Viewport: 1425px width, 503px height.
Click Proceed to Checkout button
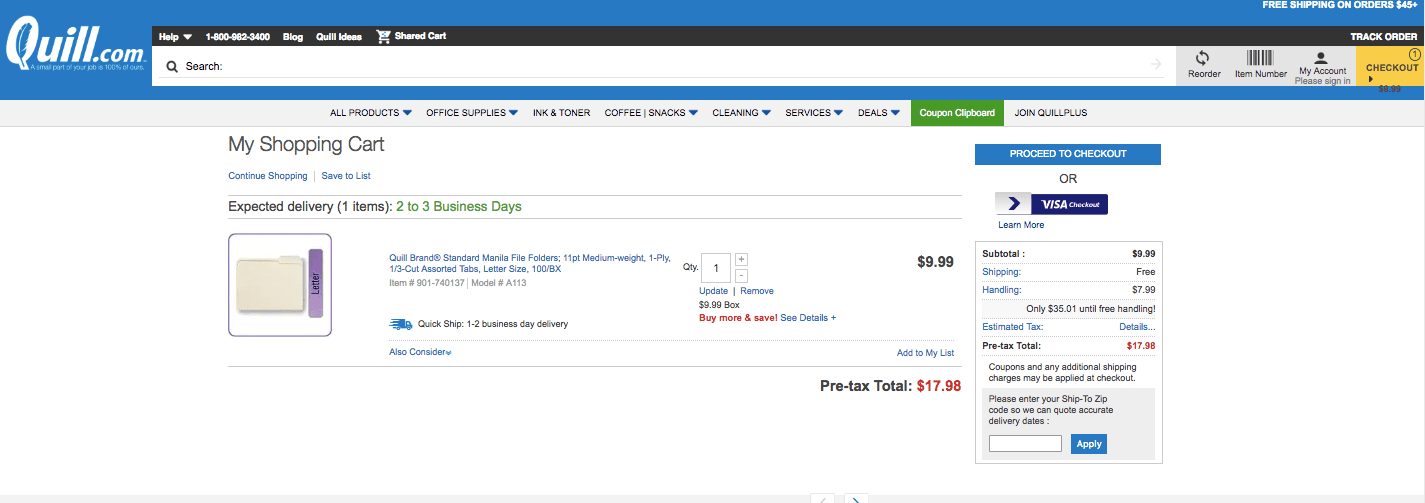point(1067,154)
